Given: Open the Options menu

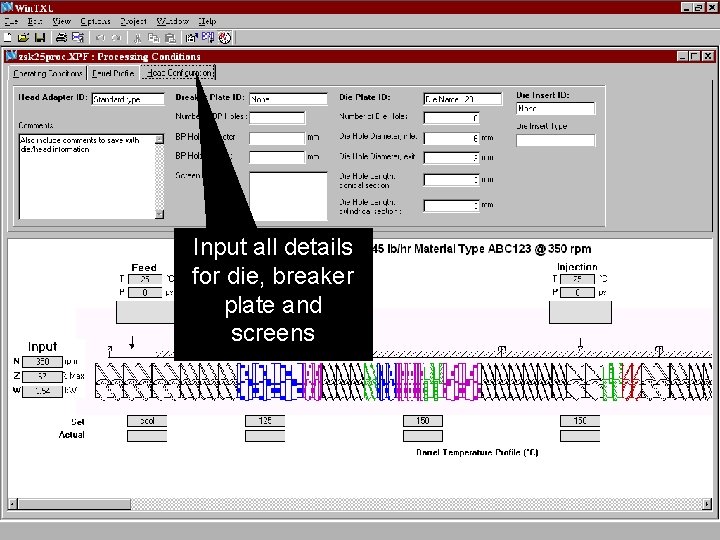Looking at the screenshot, I should click(x=96, y=21).
